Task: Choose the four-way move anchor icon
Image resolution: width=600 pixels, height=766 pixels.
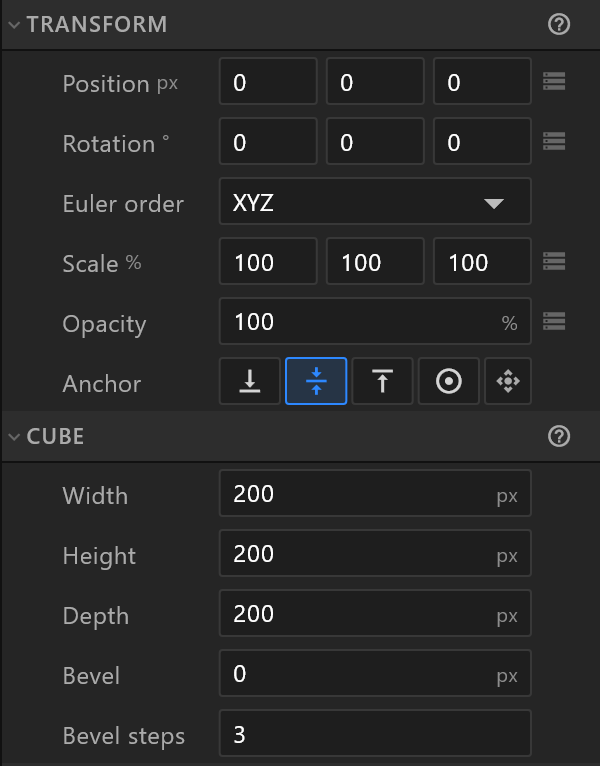Action: (x=508, y=381)
